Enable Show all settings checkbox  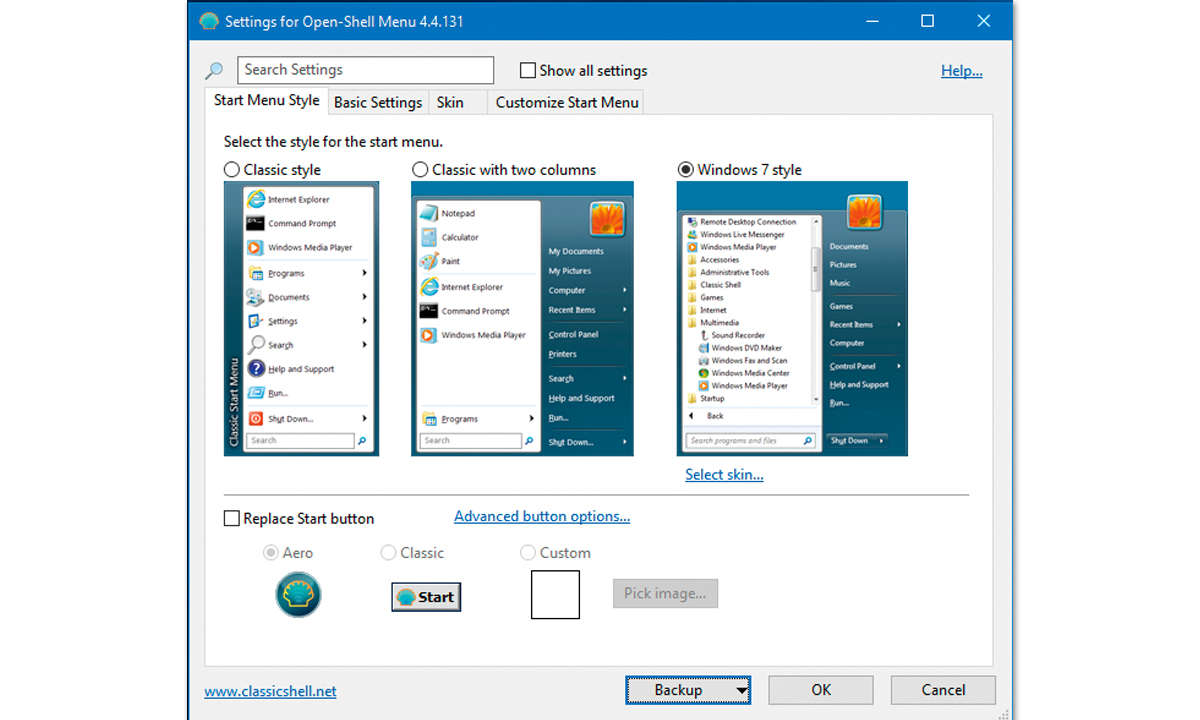pos(528,70)
